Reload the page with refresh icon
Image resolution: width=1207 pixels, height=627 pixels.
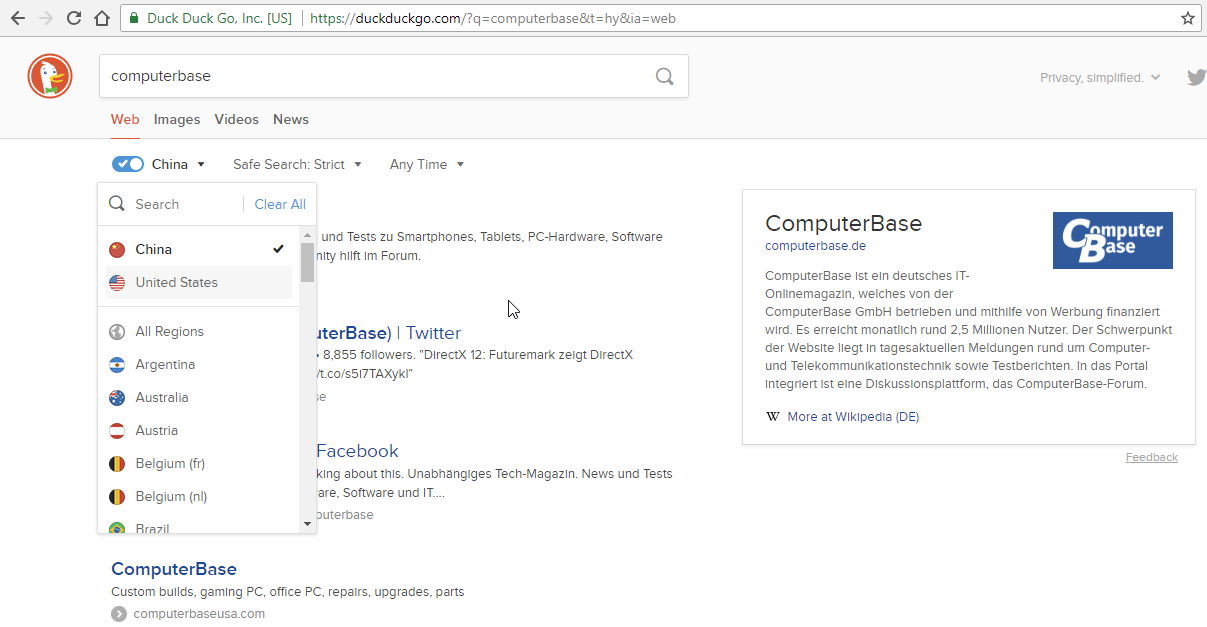[74, 18]
